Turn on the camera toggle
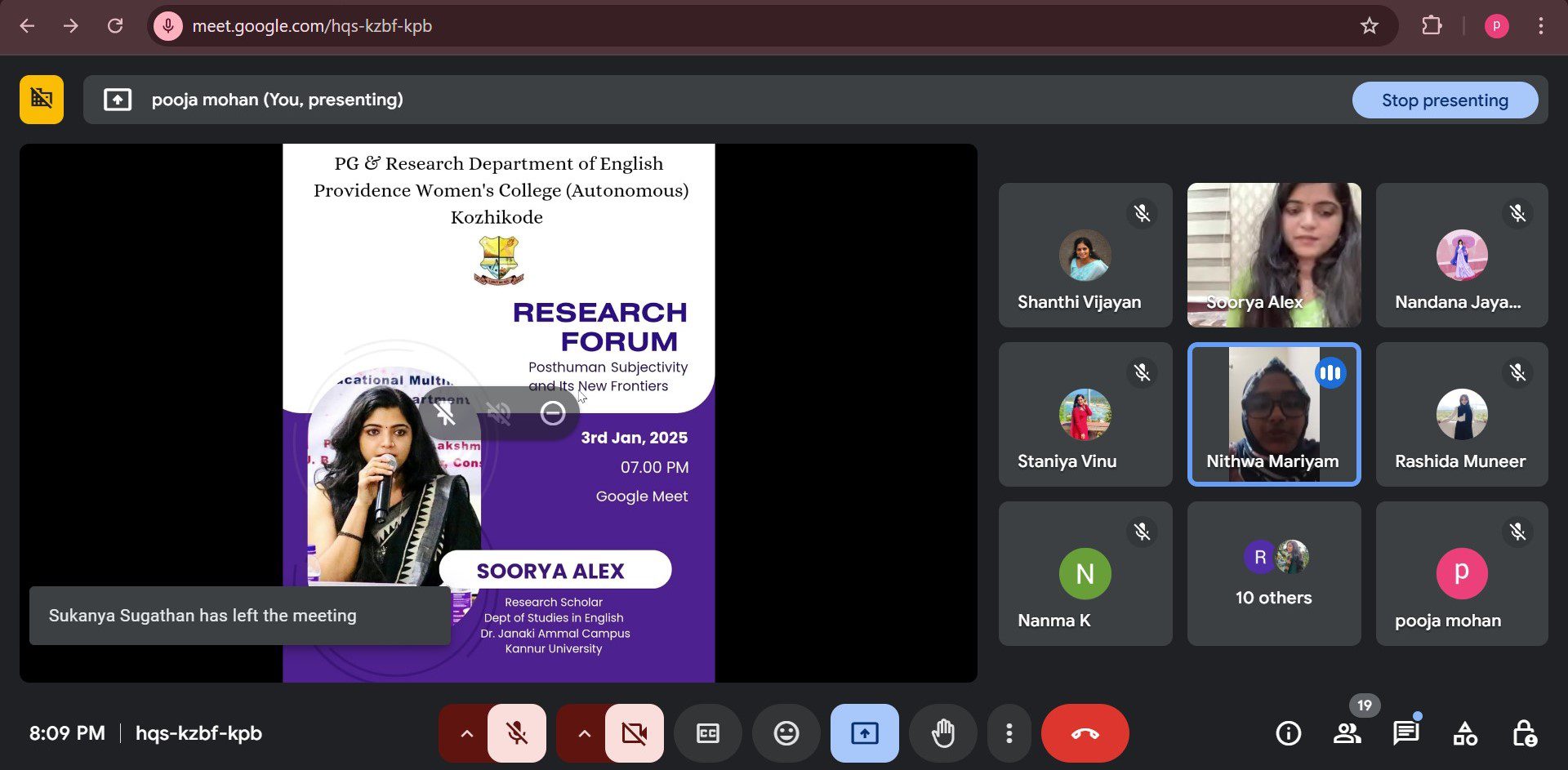This screenshot has height=770, width=1568. [634, 733]
